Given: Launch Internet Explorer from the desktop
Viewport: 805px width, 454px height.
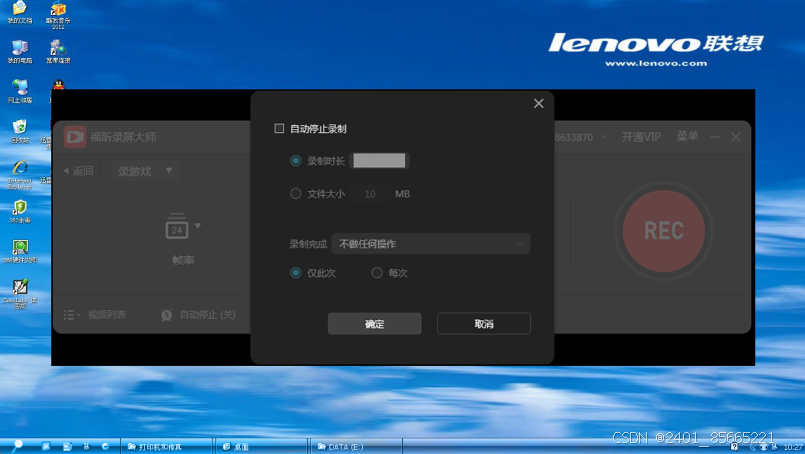Looking at the screenshot, I should (20, 175).
